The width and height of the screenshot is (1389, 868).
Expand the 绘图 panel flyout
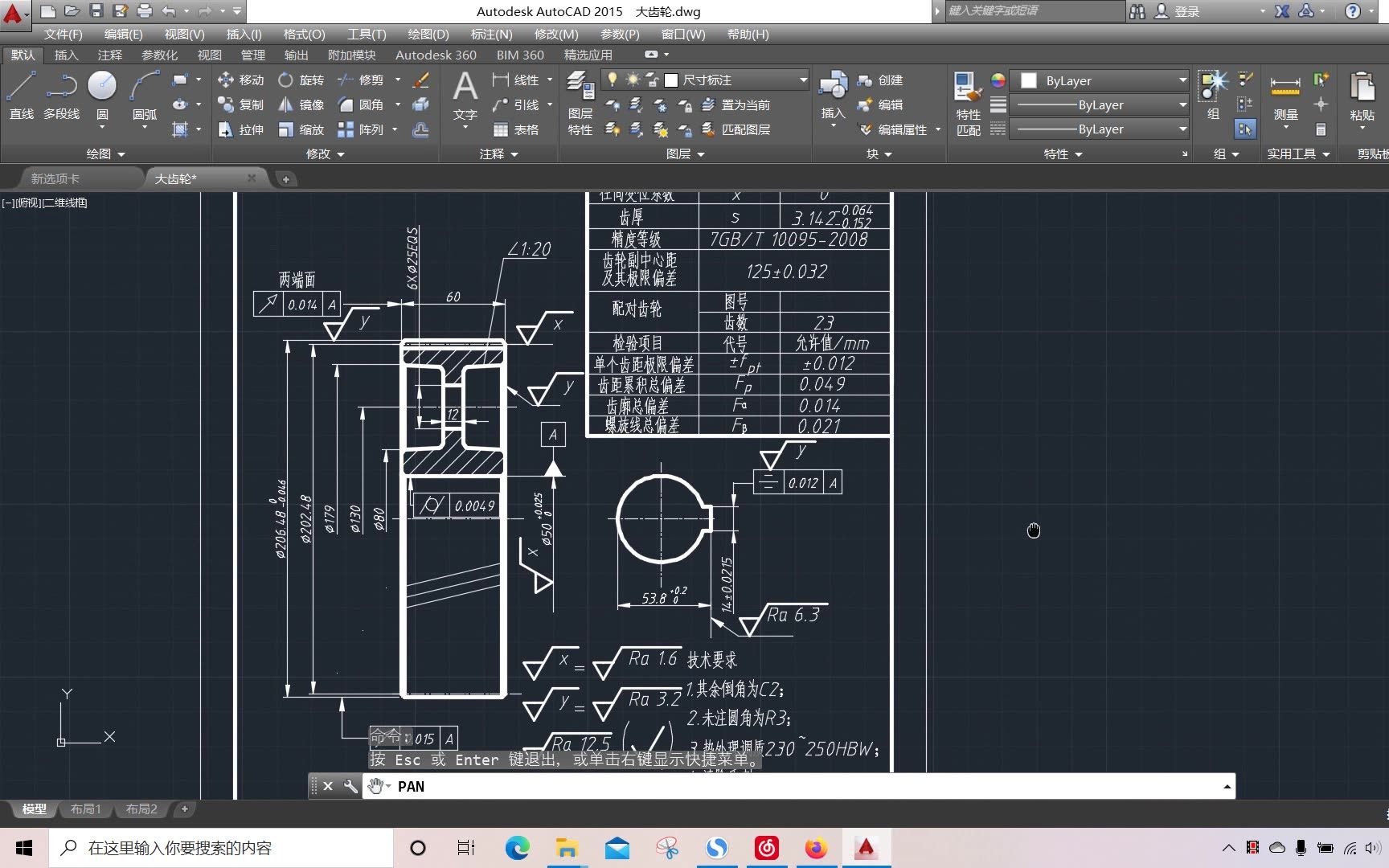[105, 154]
